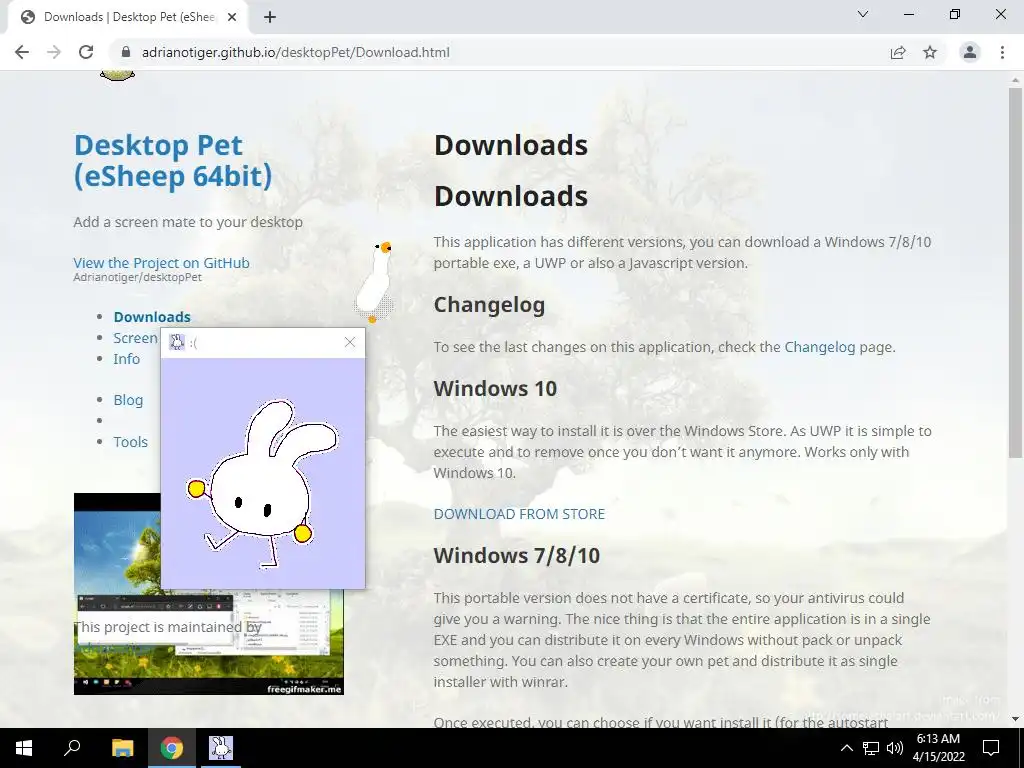Select the Downloads | Desktop Pet tab

tap(127, 17)
